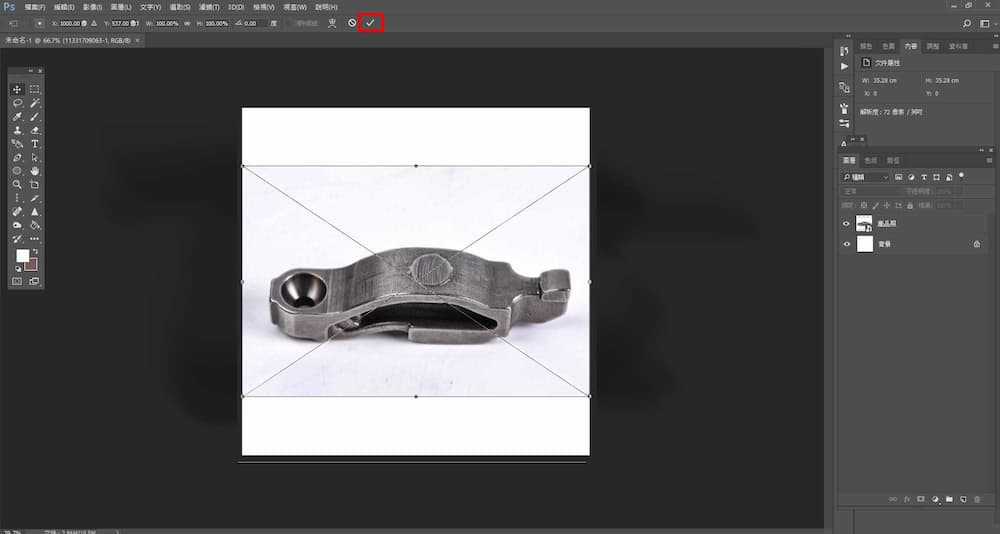
Task: Open the 編輯(E) menu
Action: coord(64,7)
